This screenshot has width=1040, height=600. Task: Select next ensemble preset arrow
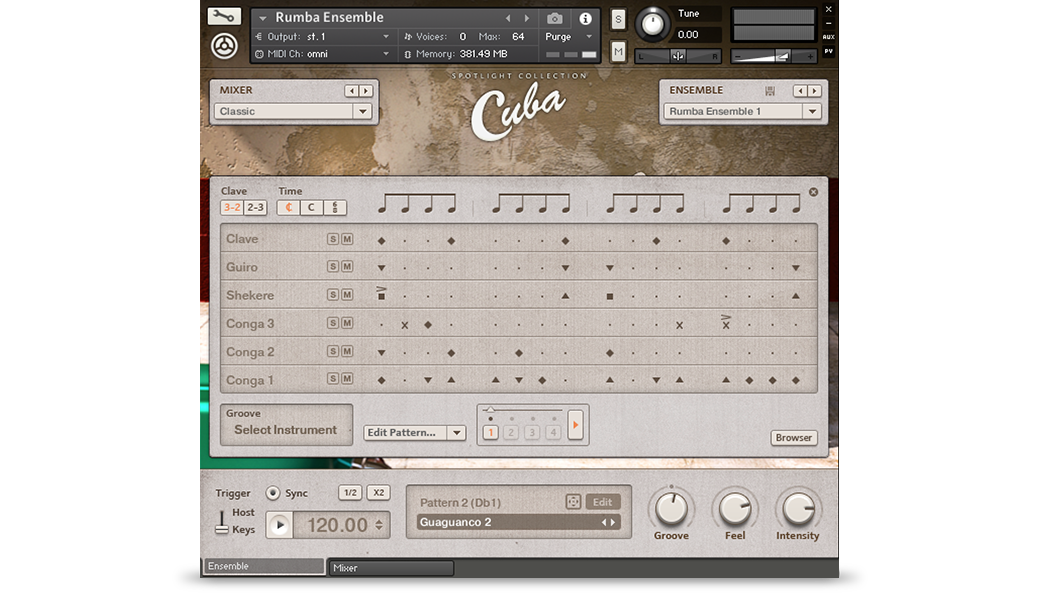tap(814, 91)
